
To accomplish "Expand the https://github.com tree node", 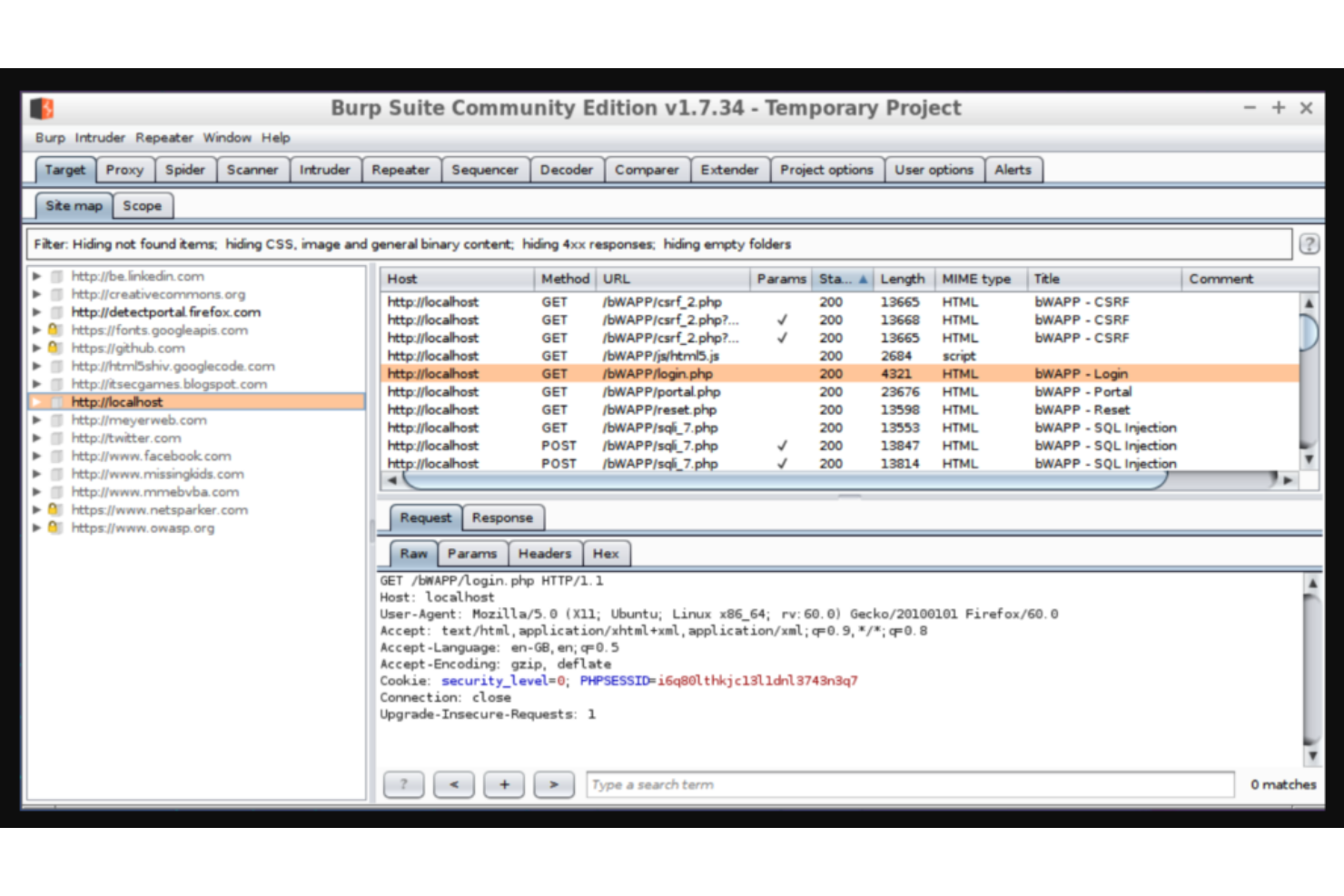I will pyautogui.click(x=36, y=348).
